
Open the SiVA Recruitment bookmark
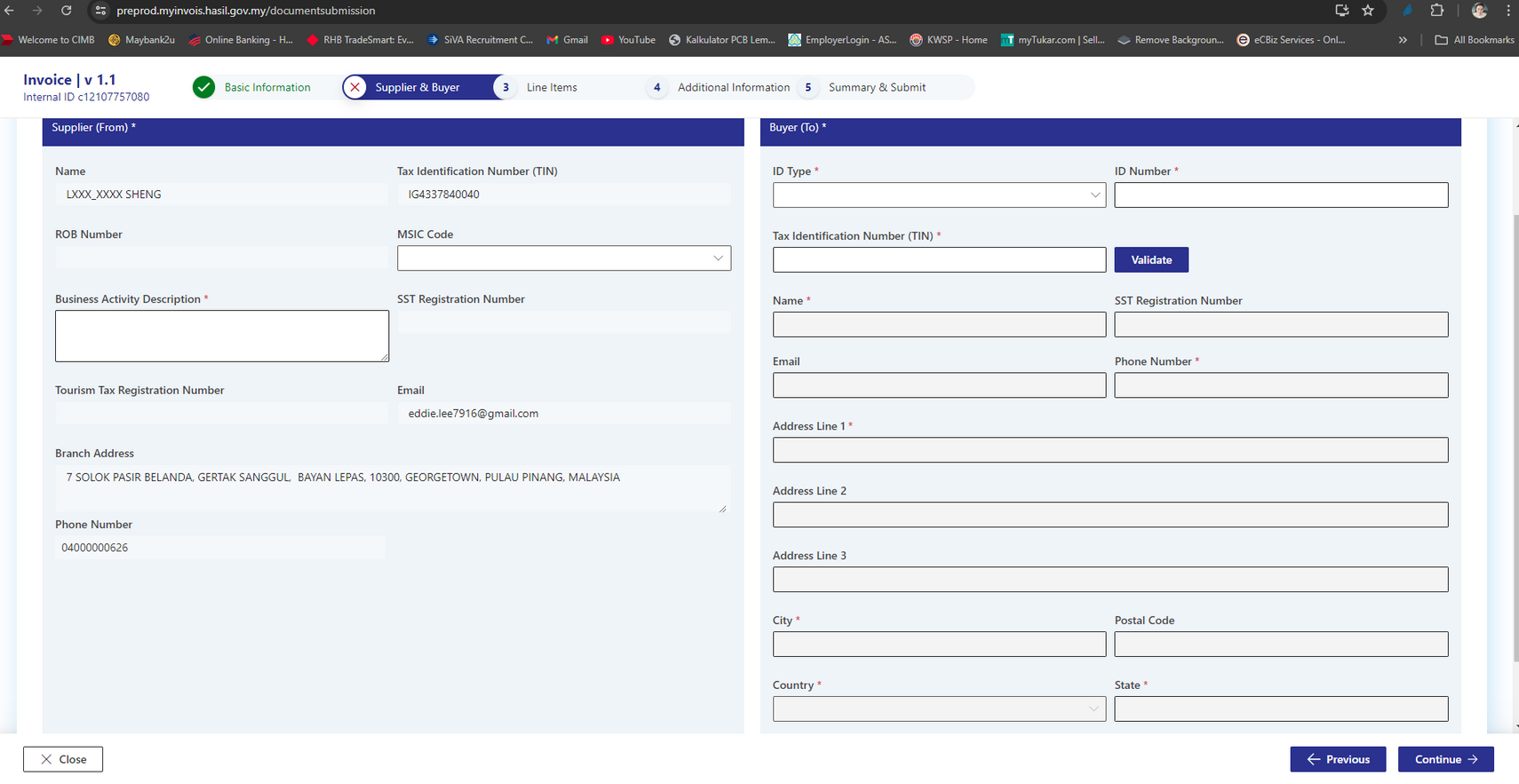480,40
